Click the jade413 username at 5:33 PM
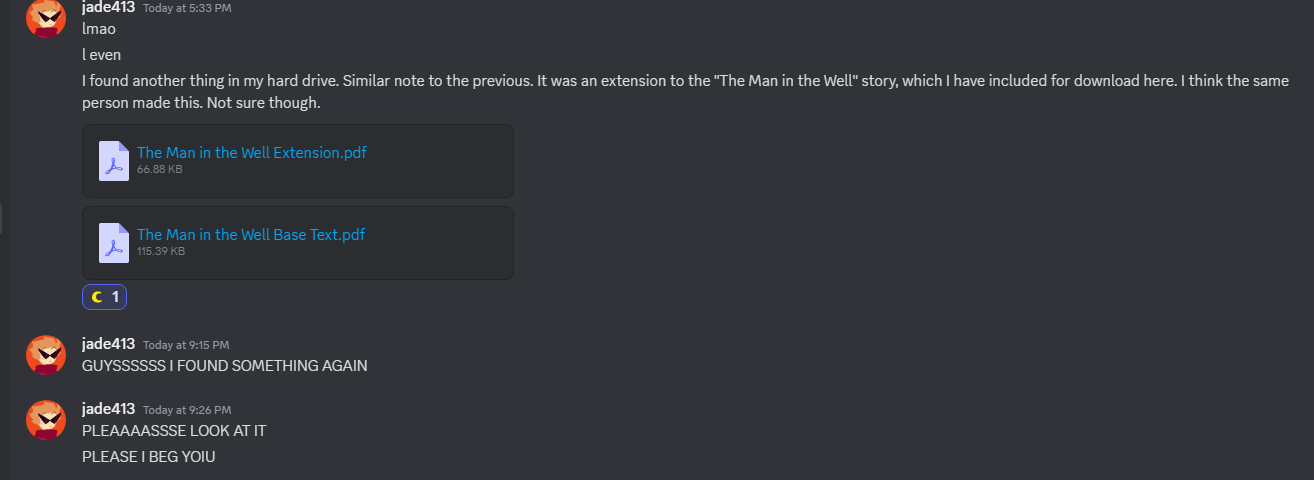1314x480 pixels. 108,7
